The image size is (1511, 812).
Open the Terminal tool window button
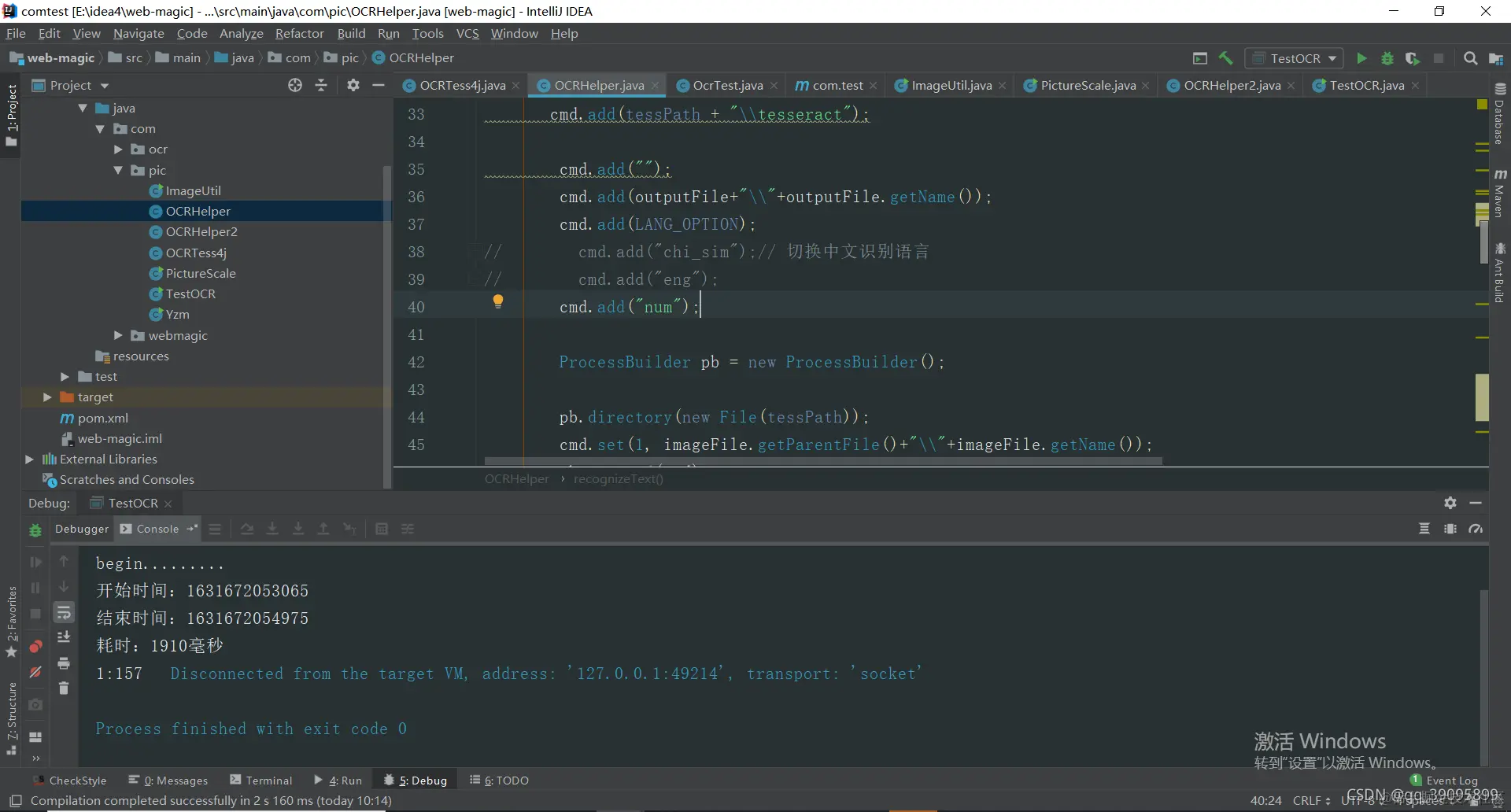261,781
